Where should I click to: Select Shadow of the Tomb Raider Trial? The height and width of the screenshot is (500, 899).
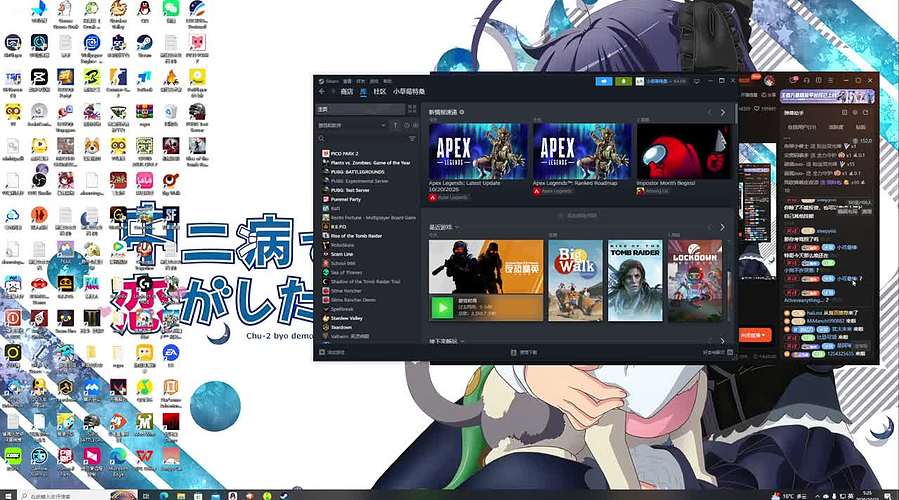click(361, 282)
